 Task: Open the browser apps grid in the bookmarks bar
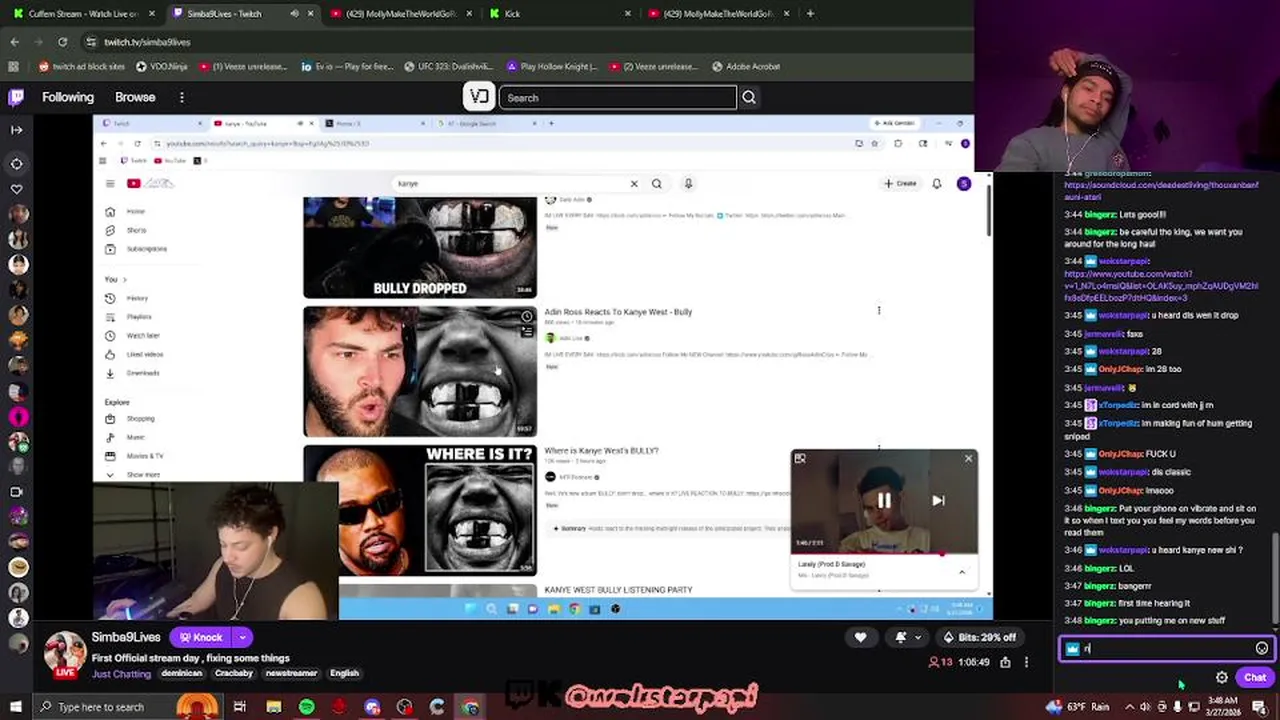13,66
